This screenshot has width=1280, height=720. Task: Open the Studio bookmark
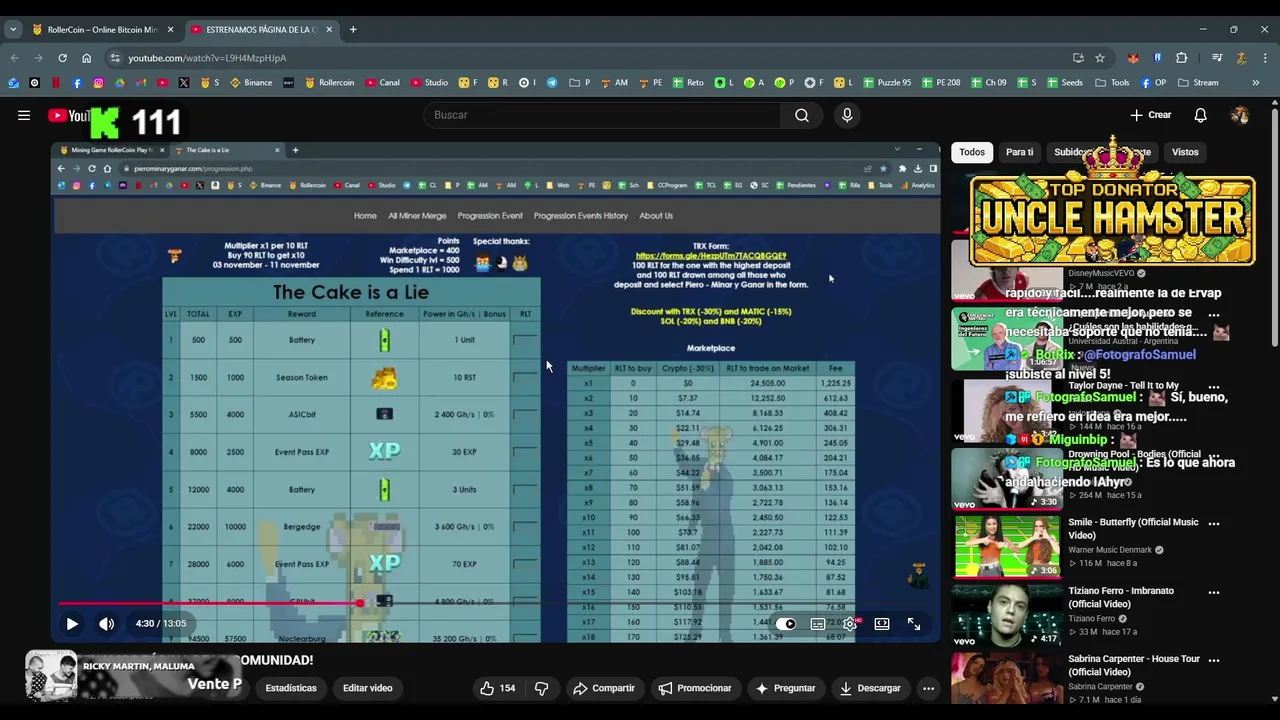click(429, 83)
